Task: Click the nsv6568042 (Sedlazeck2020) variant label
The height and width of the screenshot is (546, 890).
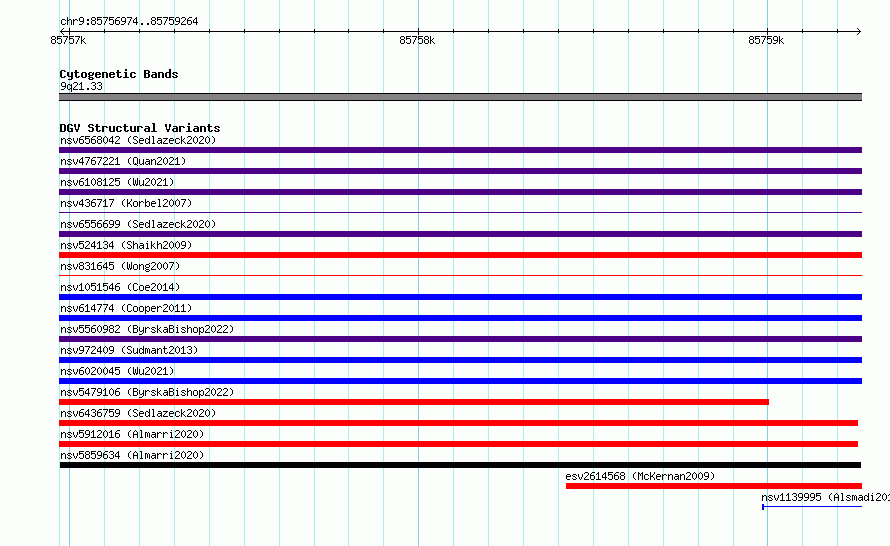Action: [x=138, y=140]
